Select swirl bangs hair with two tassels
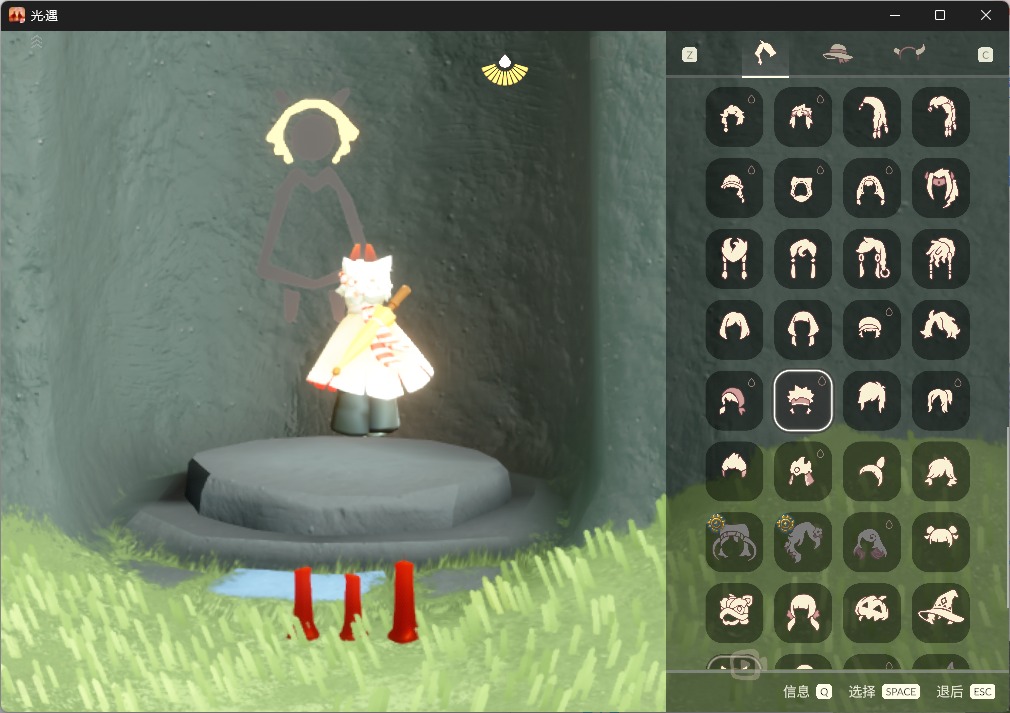Viewport: 1010px width, 713px height. point(803,259)
